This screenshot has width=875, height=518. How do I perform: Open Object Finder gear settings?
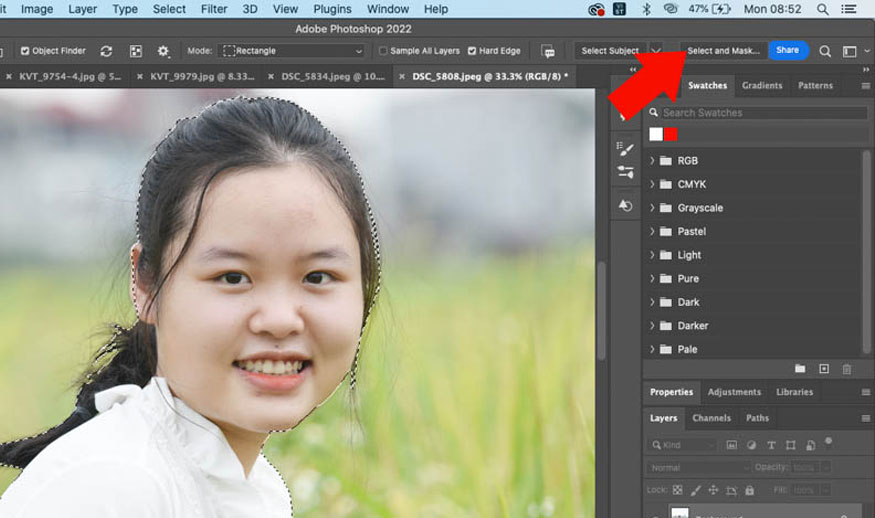coord(163,51)
